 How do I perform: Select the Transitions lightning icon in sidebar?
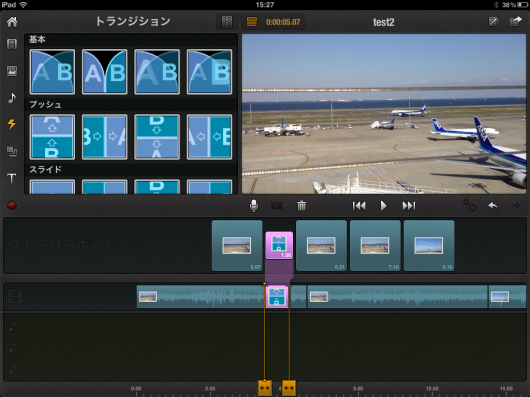point(12,124)
